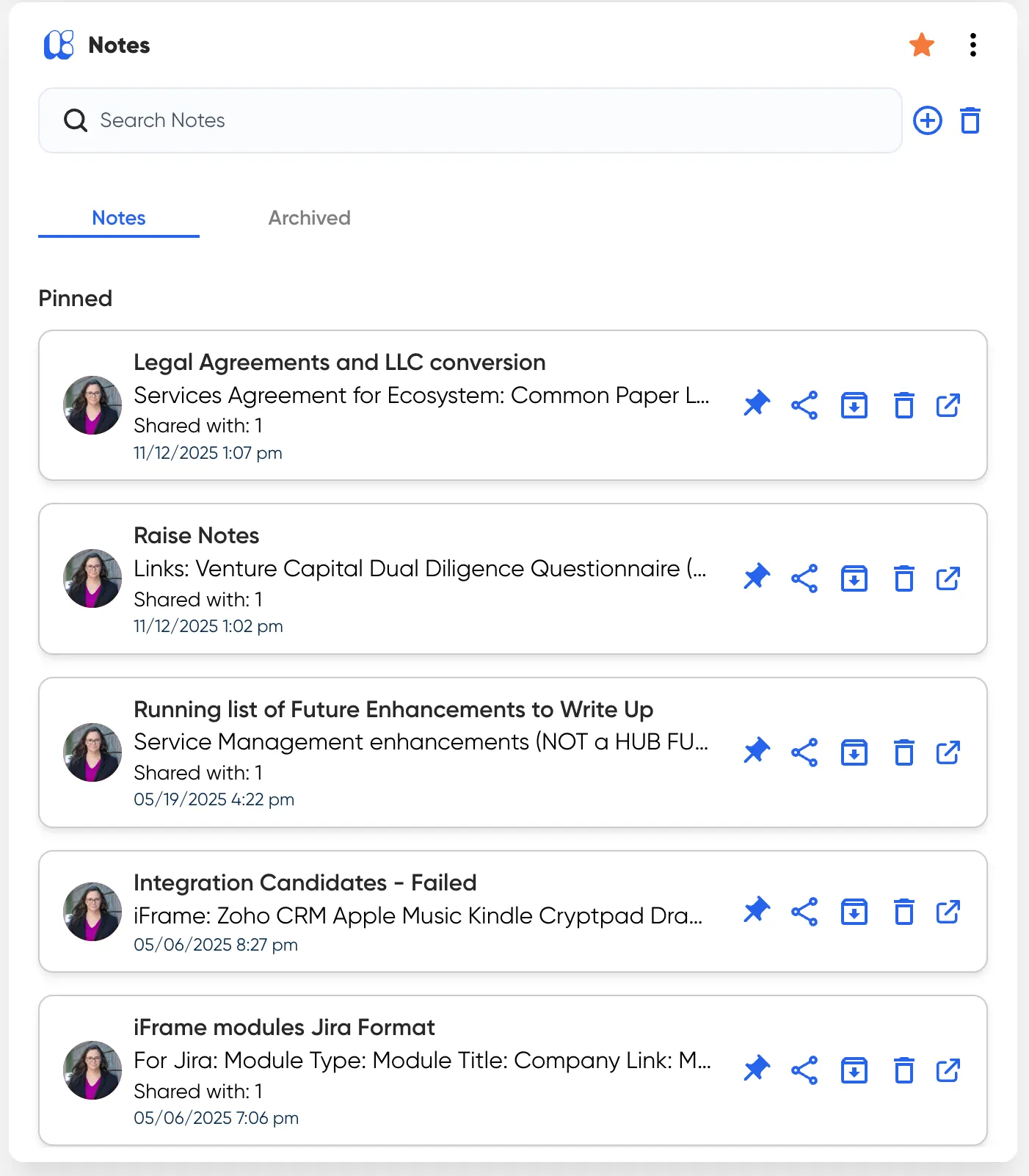1029x1176 pixels.
Task: Click the add new note plus icon
Action: (x=928, y=120)
